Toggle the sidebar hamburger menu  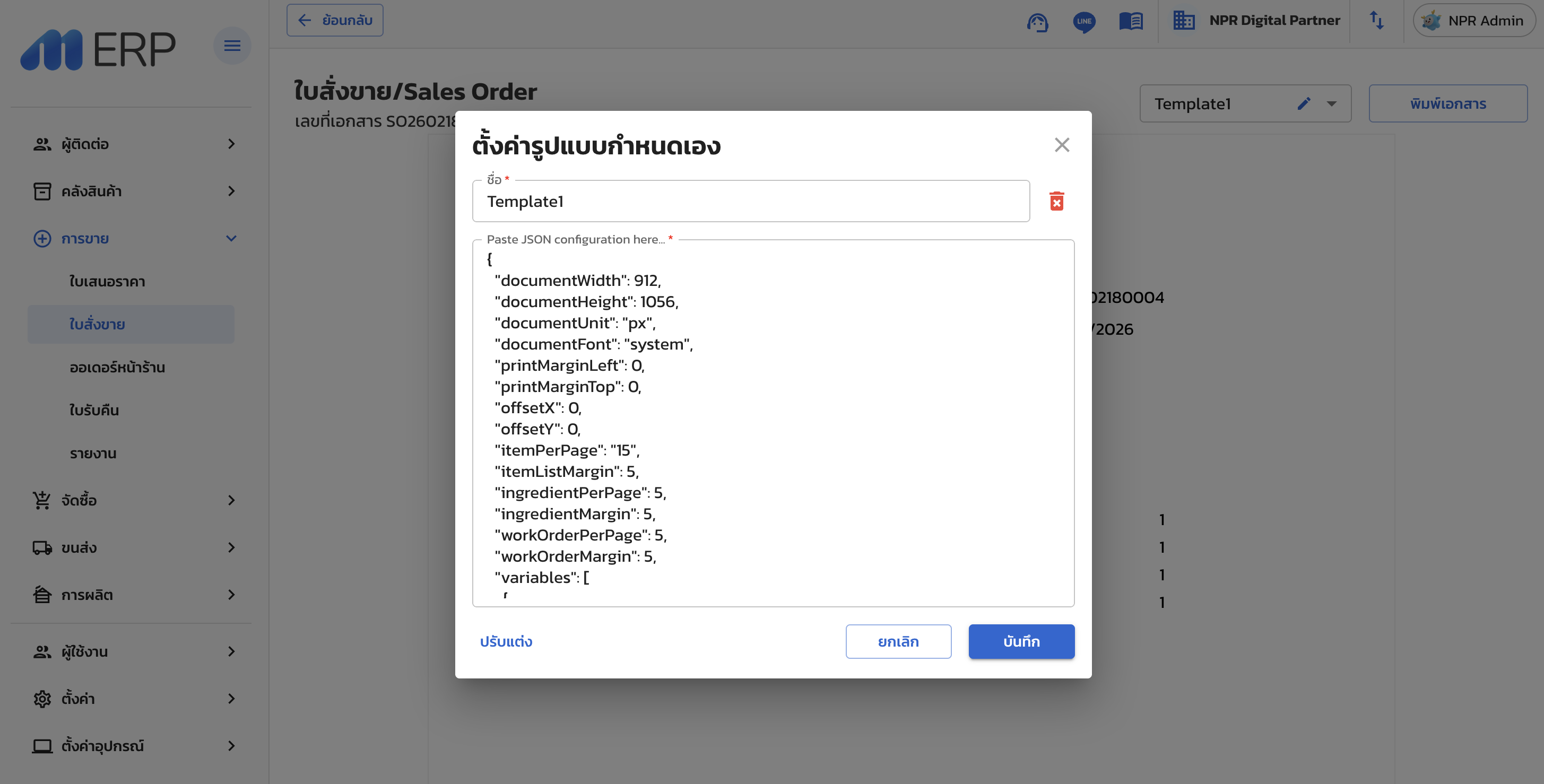232,46
